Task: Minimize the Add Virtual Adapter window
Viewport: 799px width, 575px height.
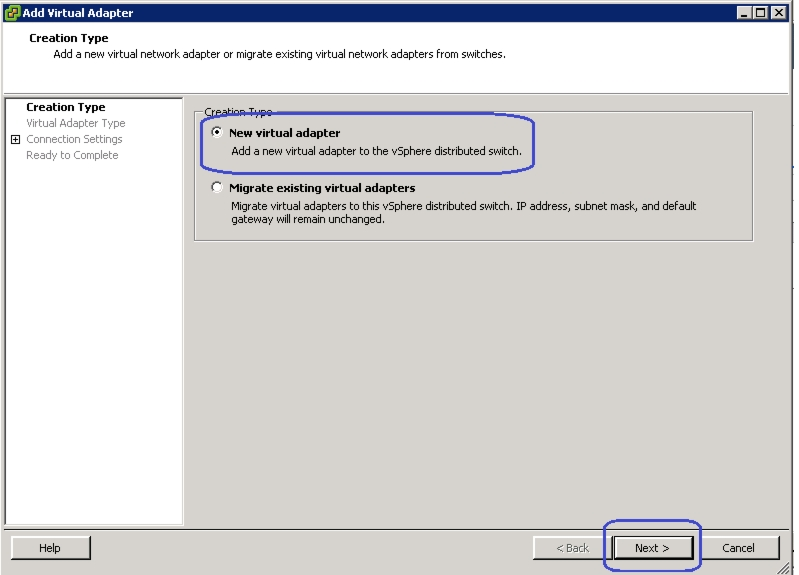Action: tap(745, 13)
